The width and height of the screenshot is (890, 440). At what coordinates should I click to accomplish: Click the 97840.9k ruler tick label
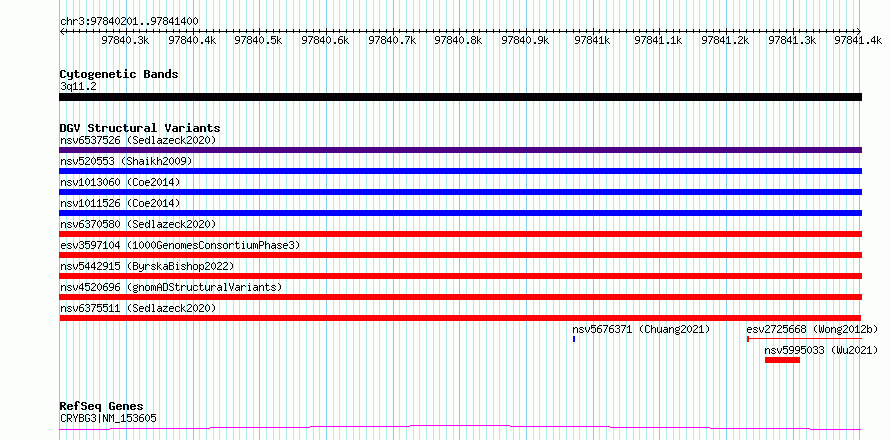(525, 40)
